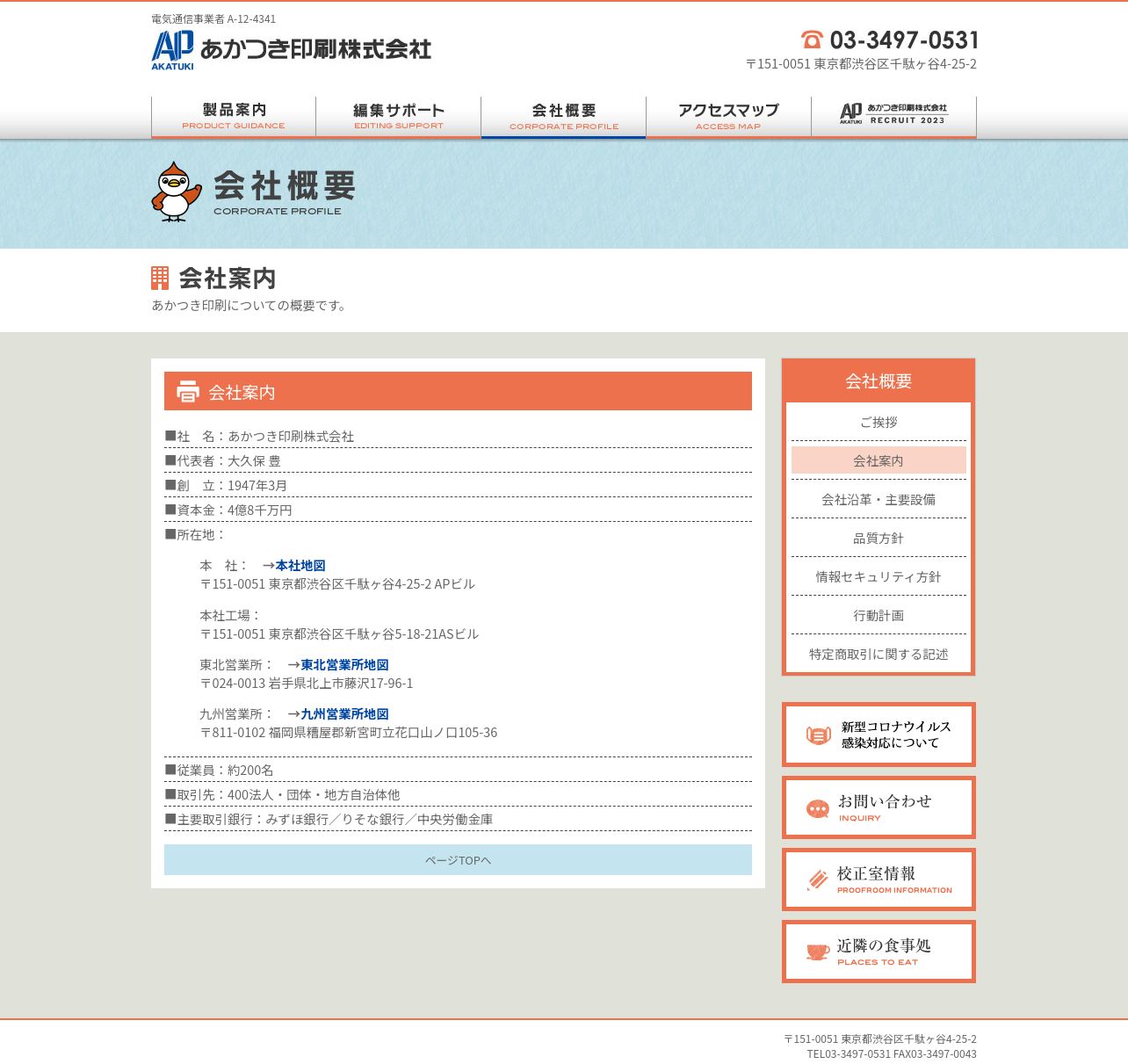This screenshot has height=1064, width=1128.
Task: Follow the 東北営業所地図 map link
Action: (x=344, y=664)
